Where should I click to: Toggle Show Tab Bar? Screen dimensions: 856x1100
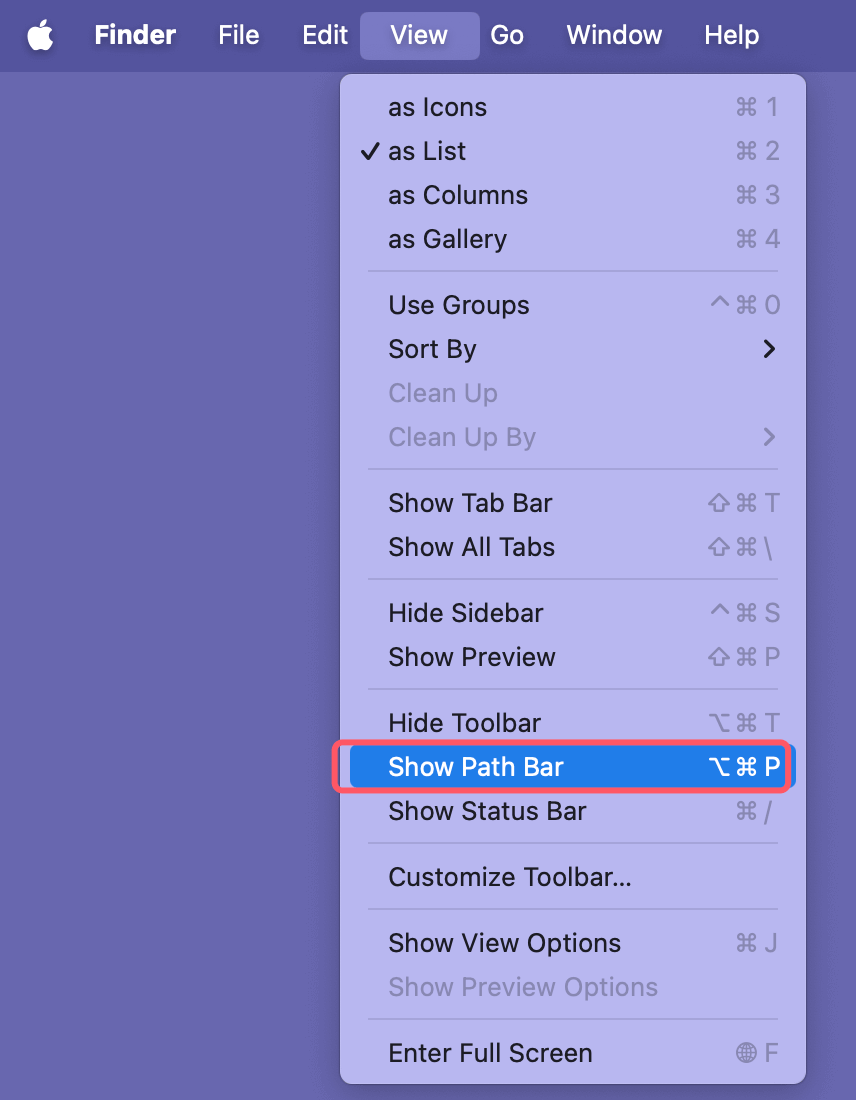[470, 503]
